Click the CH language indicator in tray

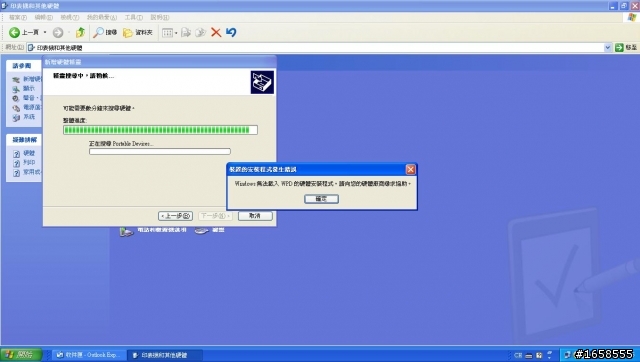[518, 355]
